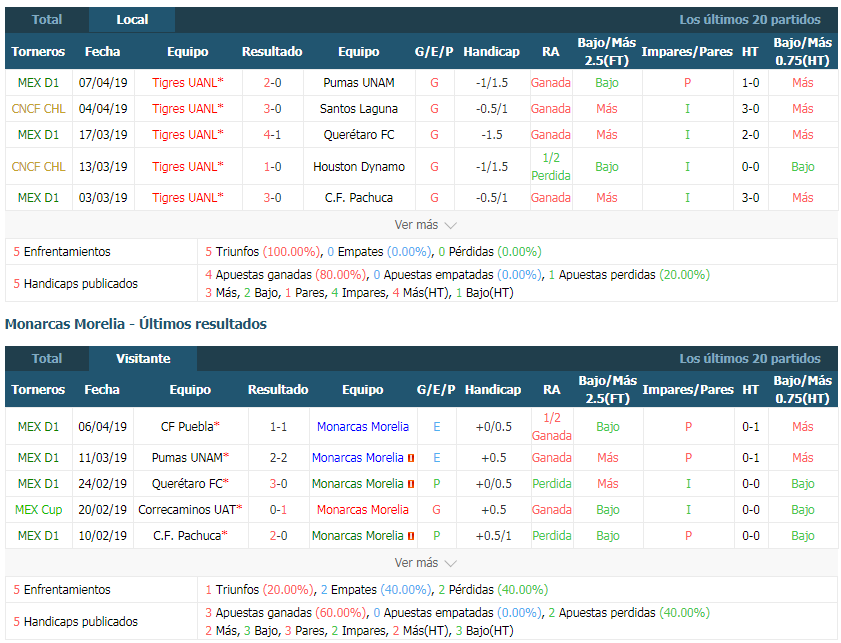
Task: Open the Houston Dynamo team link
Action: [358, 167]
